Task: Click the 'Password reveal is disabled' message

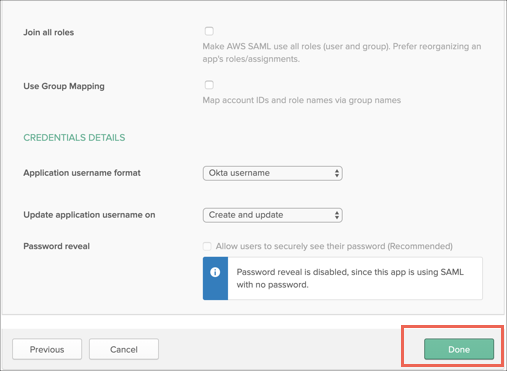Action: tap(350, 278)
